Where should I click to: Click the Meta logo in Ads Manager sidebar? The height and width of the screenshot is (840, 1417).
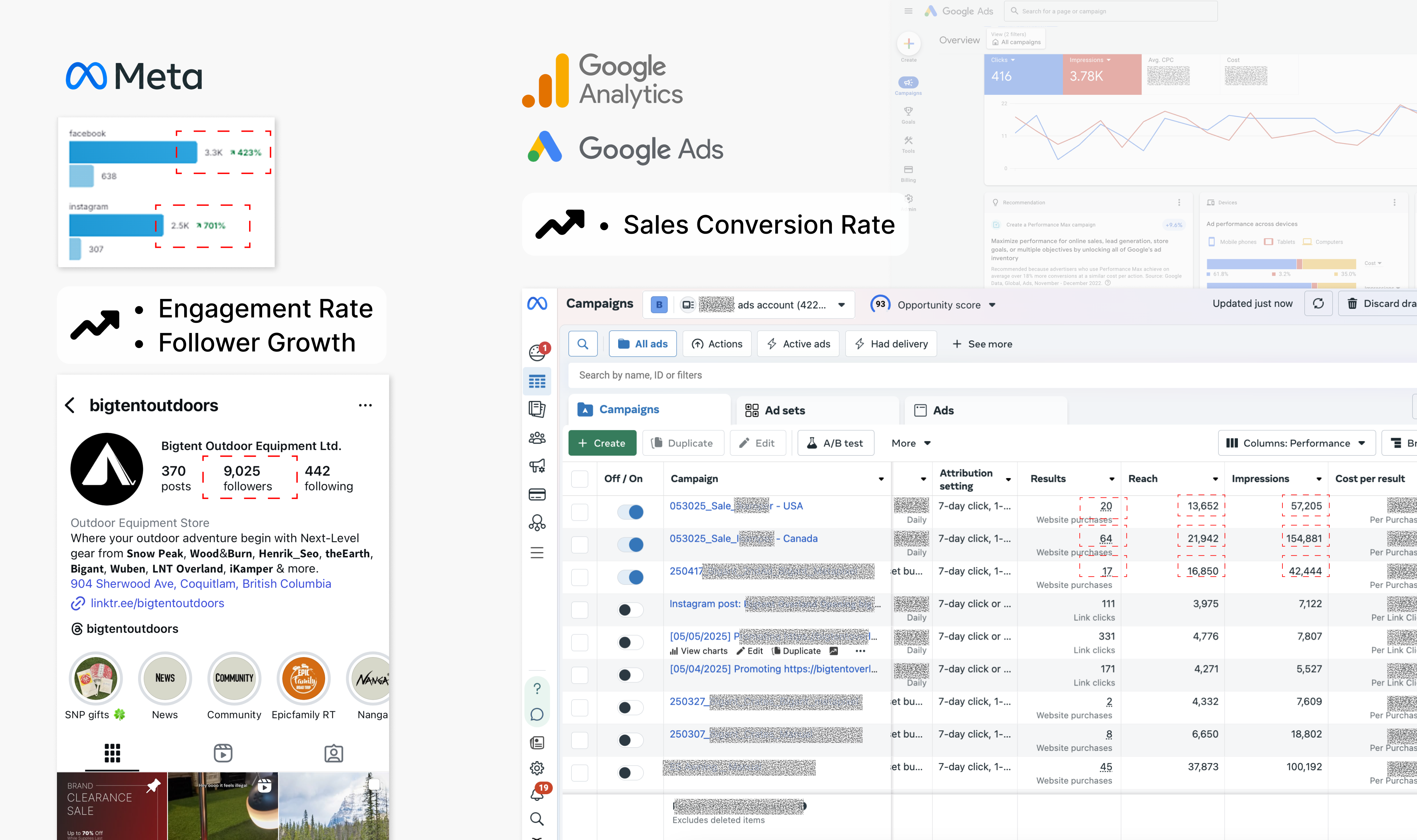pyautogui.click(x=537, y=304)
